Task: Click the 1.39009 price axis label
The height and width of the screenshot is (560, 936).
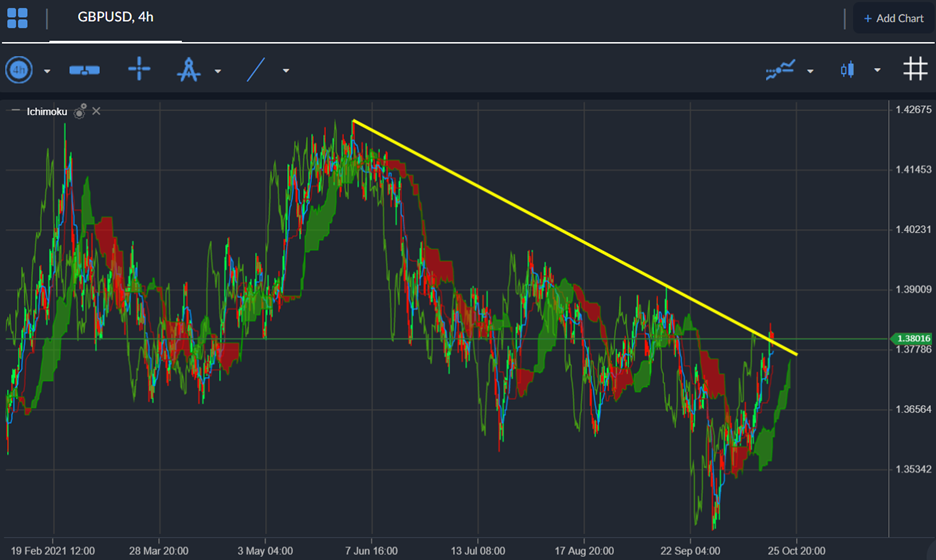Action: [x=913, y=290]
